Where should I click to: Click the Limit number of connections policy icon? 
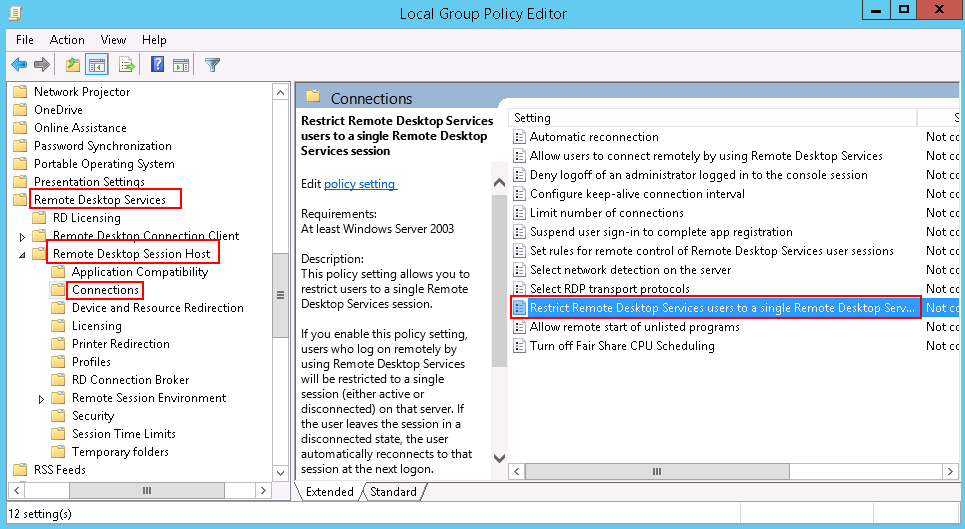tap(519, 213)
